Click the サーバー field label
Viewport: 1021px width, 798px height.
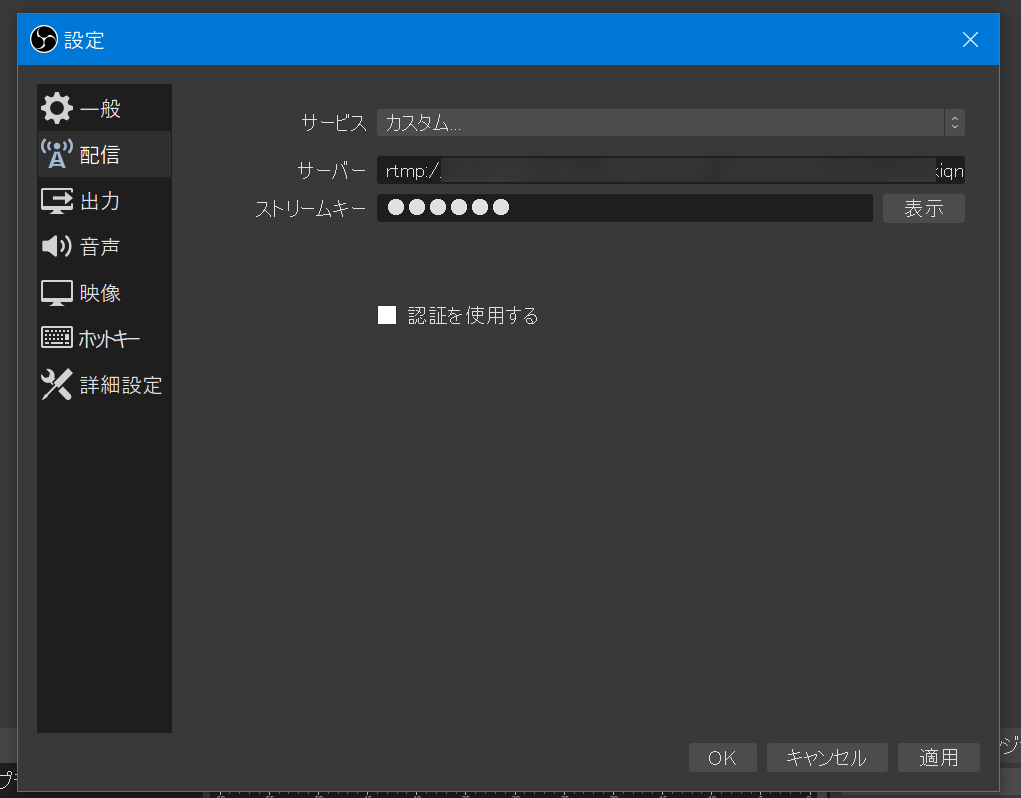[331, 171]
